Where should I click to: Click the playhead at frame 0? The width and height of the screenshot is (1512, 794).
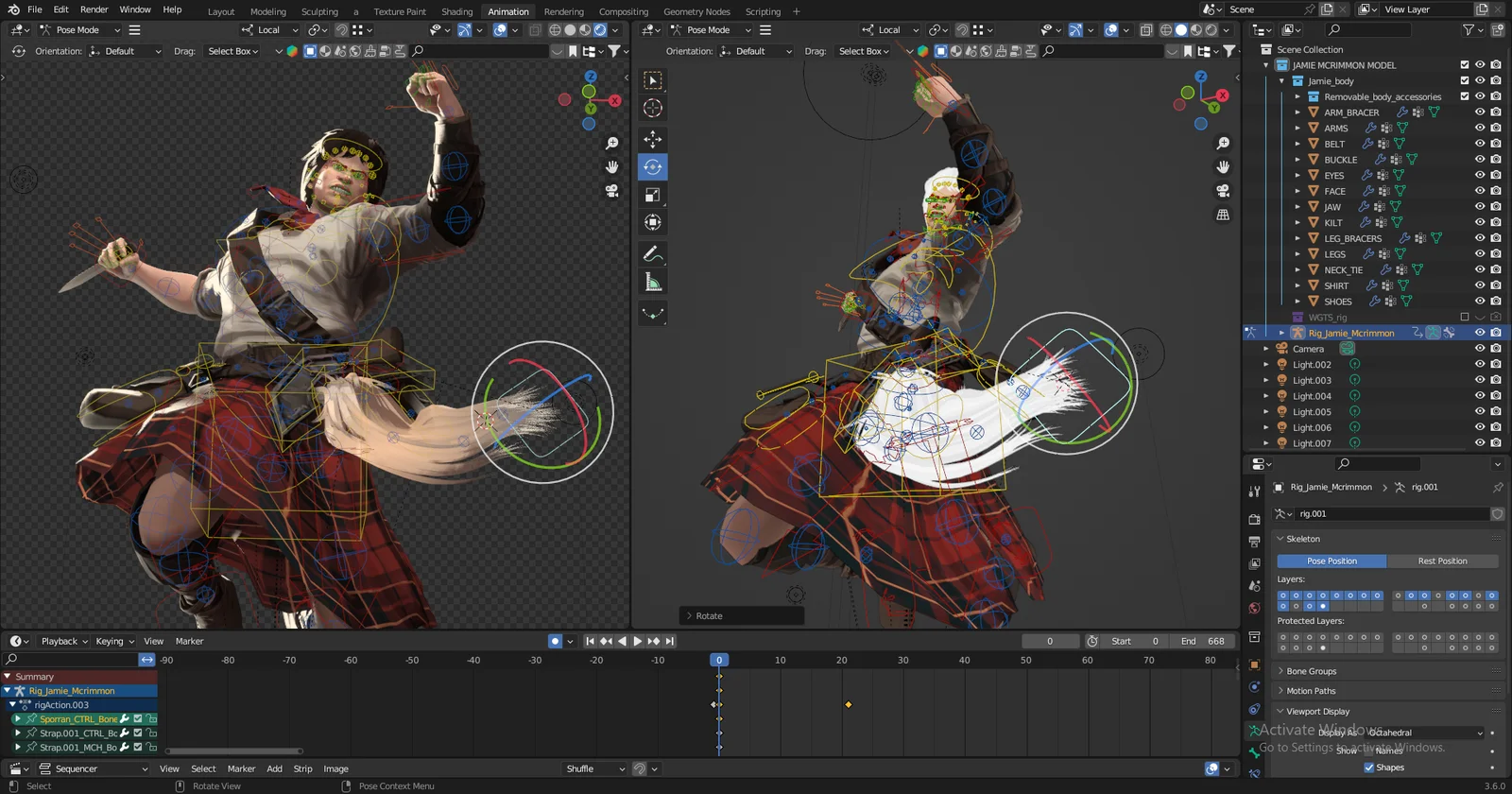coord(719,660)
